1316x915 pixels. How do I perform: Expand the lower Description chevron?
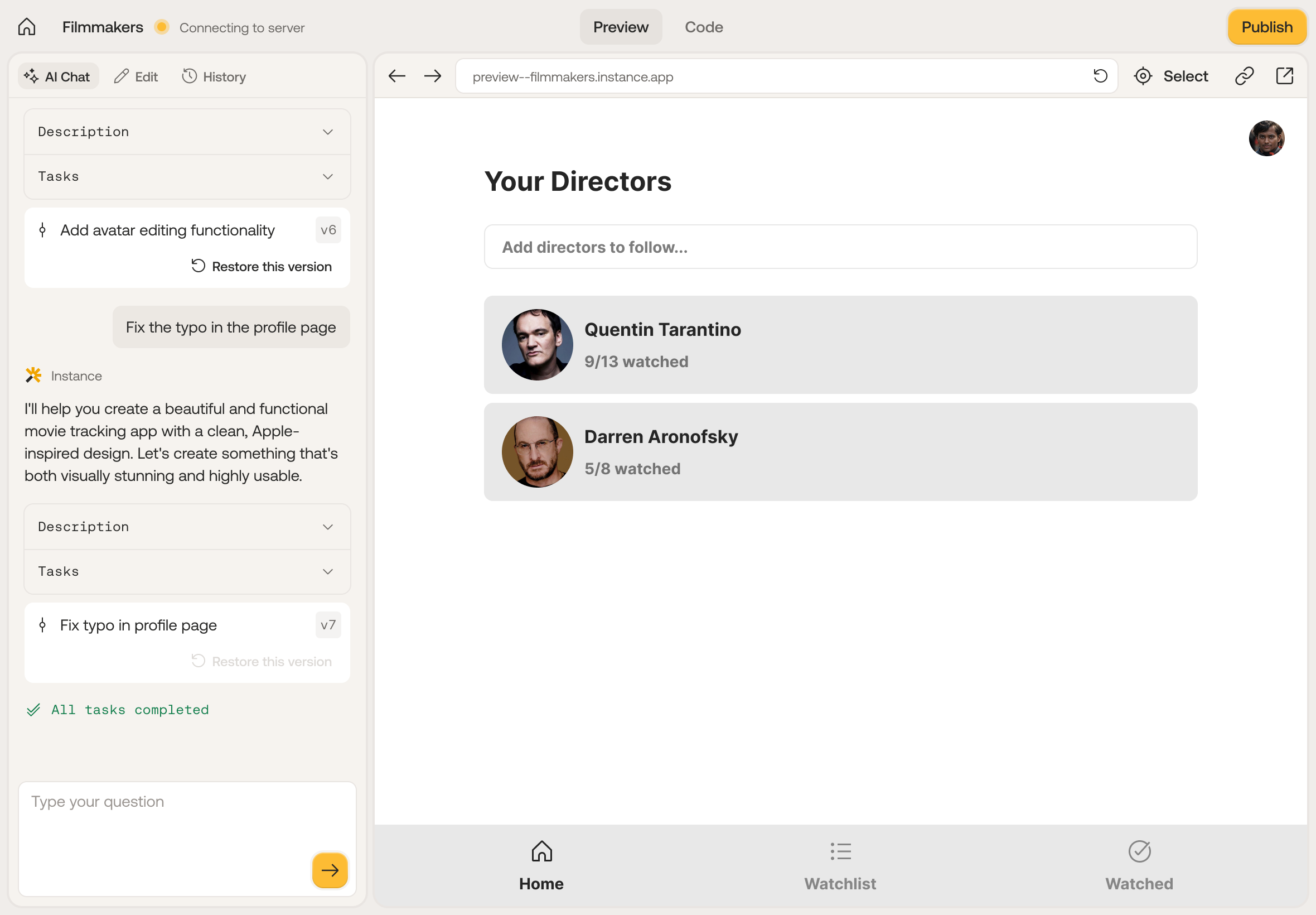328,526
